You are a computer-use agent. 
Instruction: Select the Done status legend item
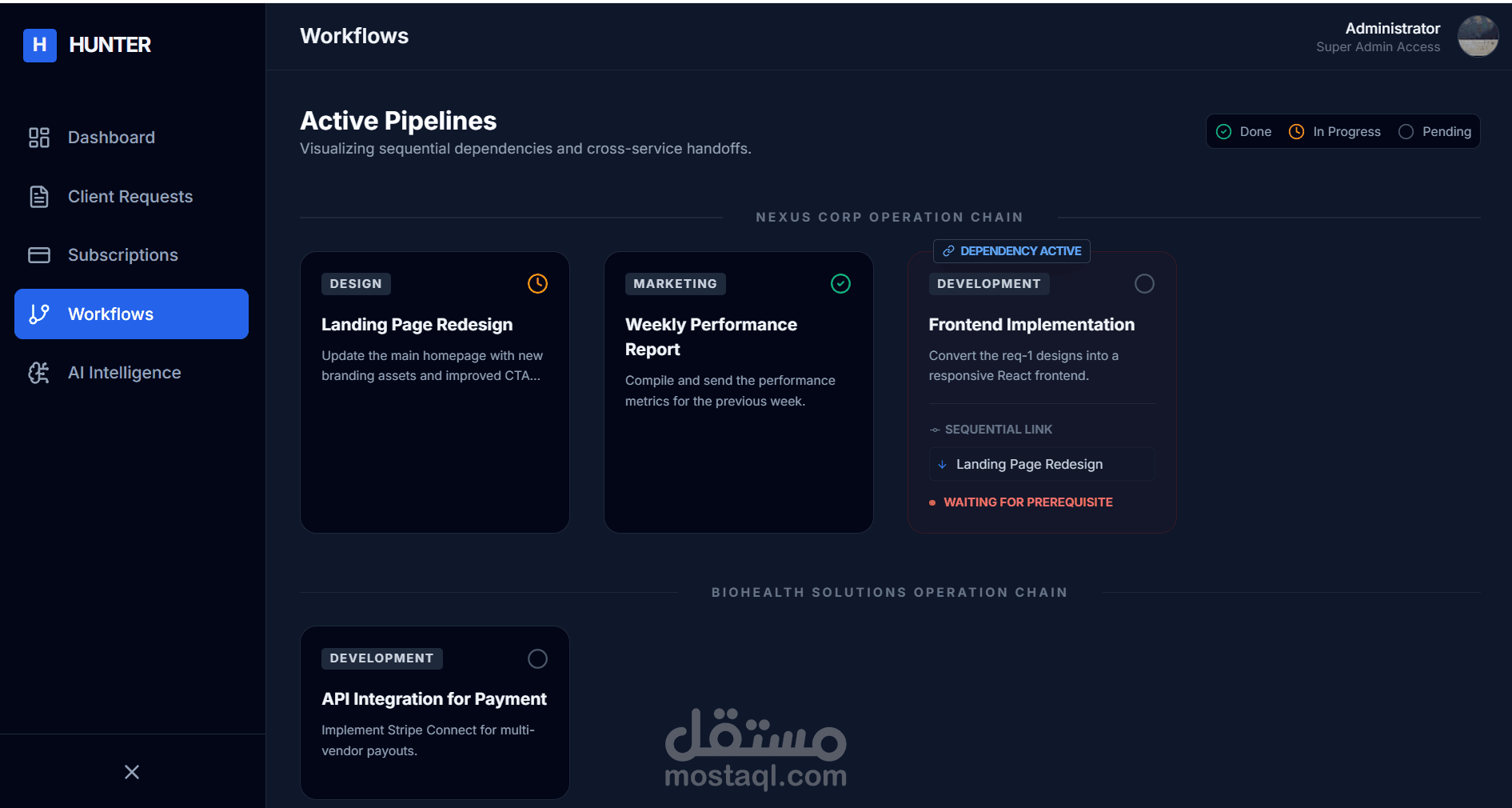[x=1244, y=132]
